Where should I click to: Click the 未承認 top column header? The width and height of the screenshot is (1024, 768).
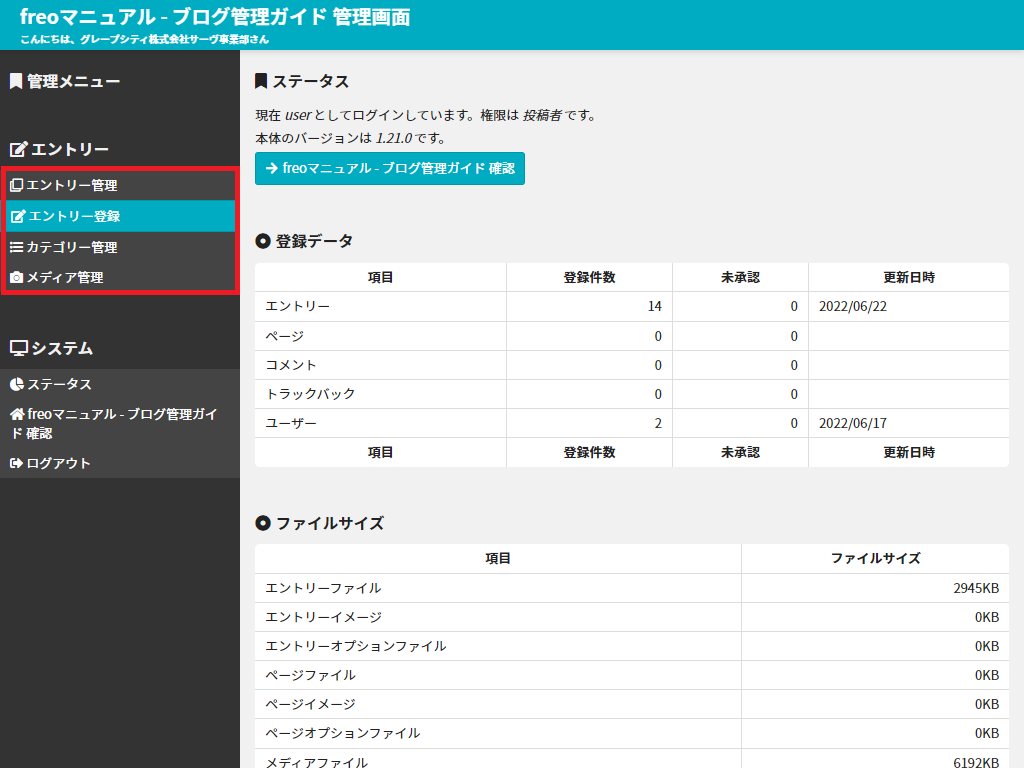point(741,278)
